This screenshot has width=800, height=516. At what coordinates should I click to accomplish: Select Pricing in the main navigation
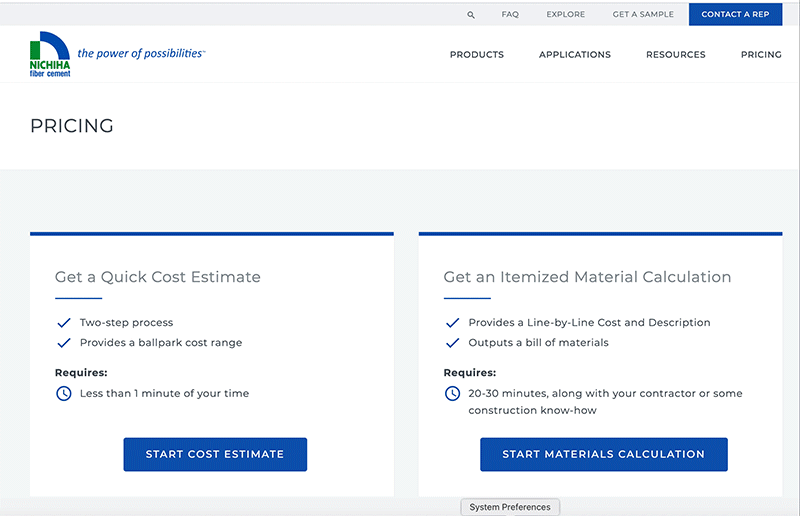click(x=761, y=55)
